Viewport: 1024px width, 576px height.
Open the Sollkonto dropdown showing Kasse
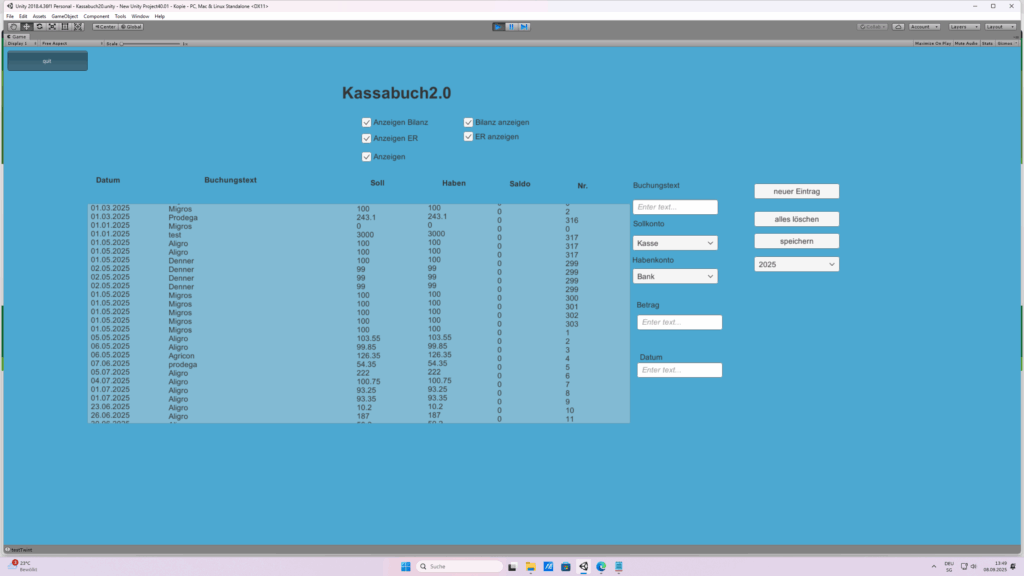click(x=675, y=243)
